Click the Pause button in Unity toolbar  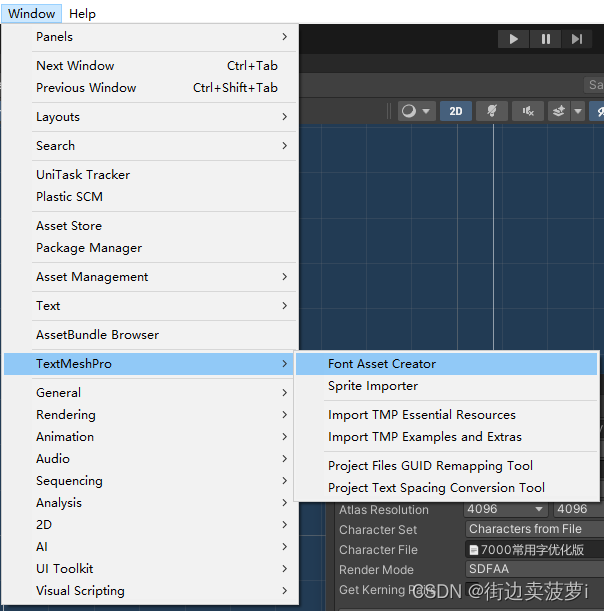(546, 39)
